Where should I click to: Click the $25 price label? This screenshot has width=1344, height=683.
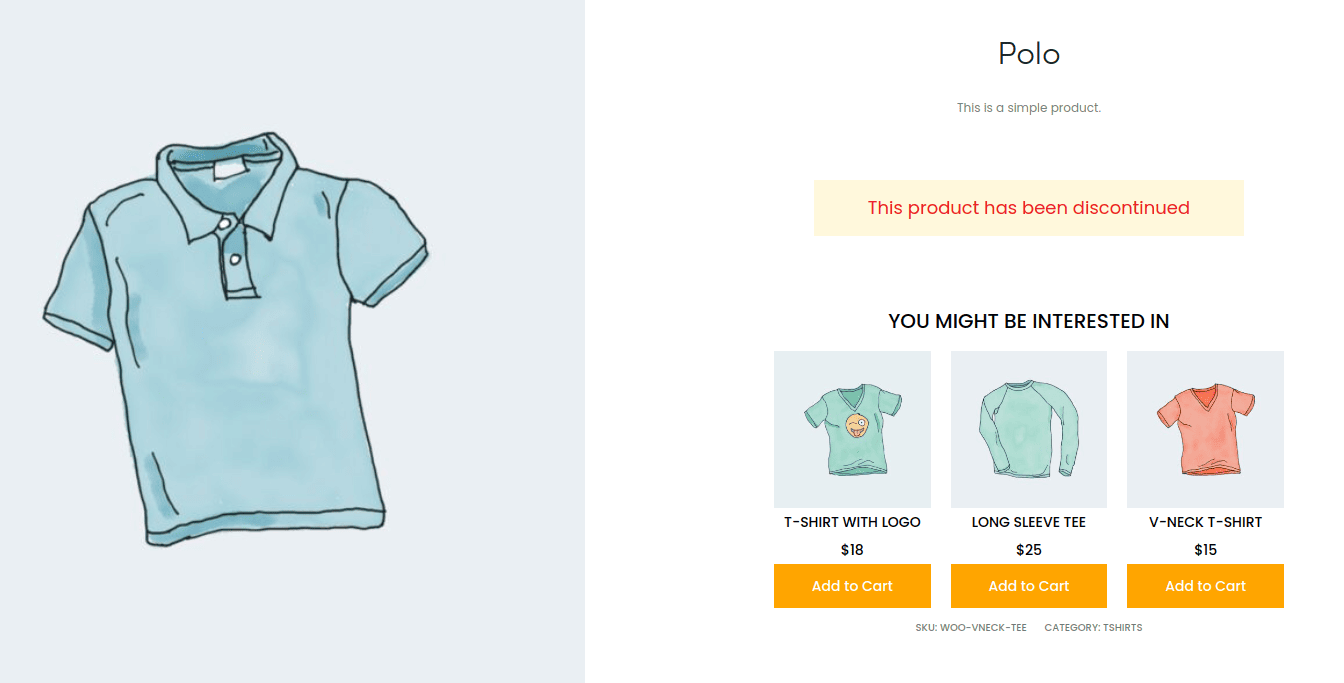click(x=1028, y=550)
